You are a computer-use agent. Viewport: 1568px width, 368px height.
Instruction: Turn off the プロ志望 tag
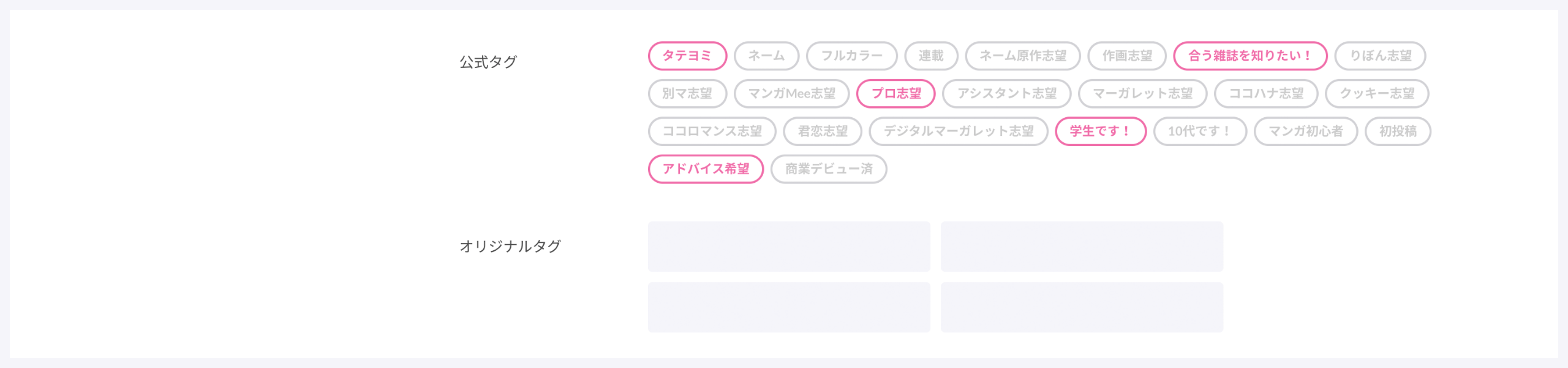click(x=896, y=94)
